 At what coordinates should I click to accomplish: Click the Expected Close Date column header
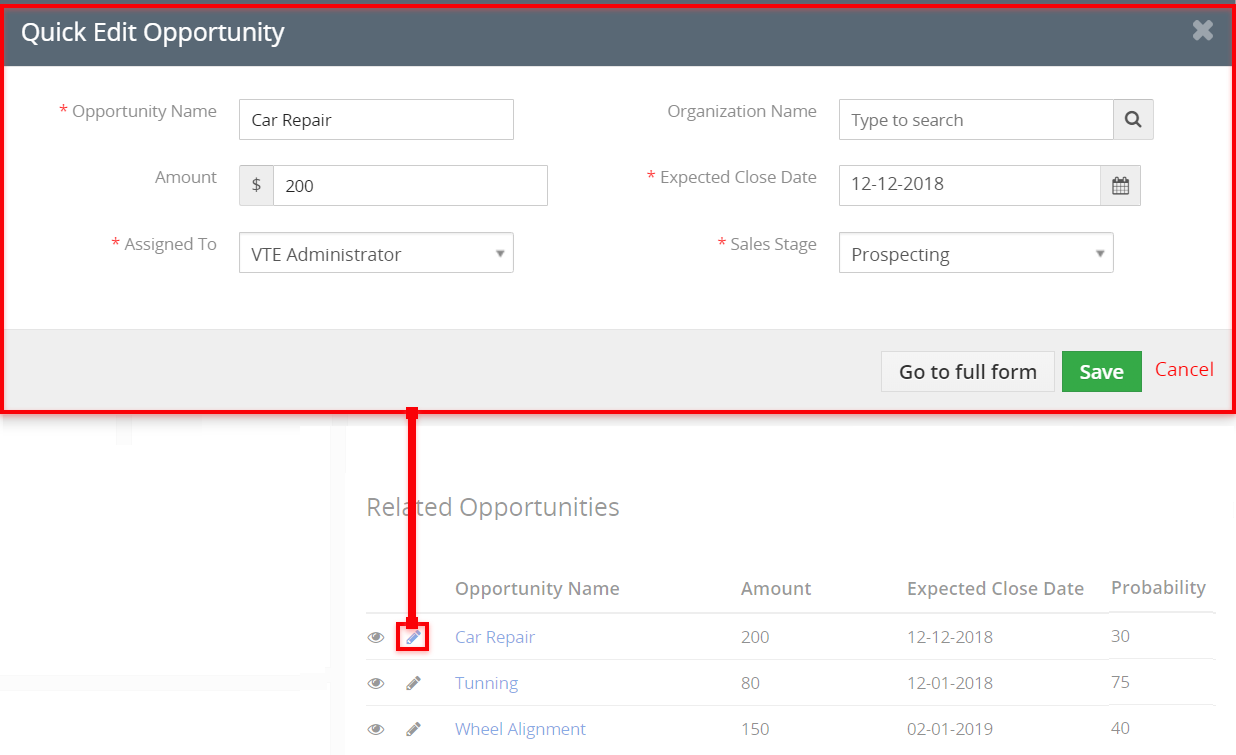pyautogui.click(x=995, y=589)
